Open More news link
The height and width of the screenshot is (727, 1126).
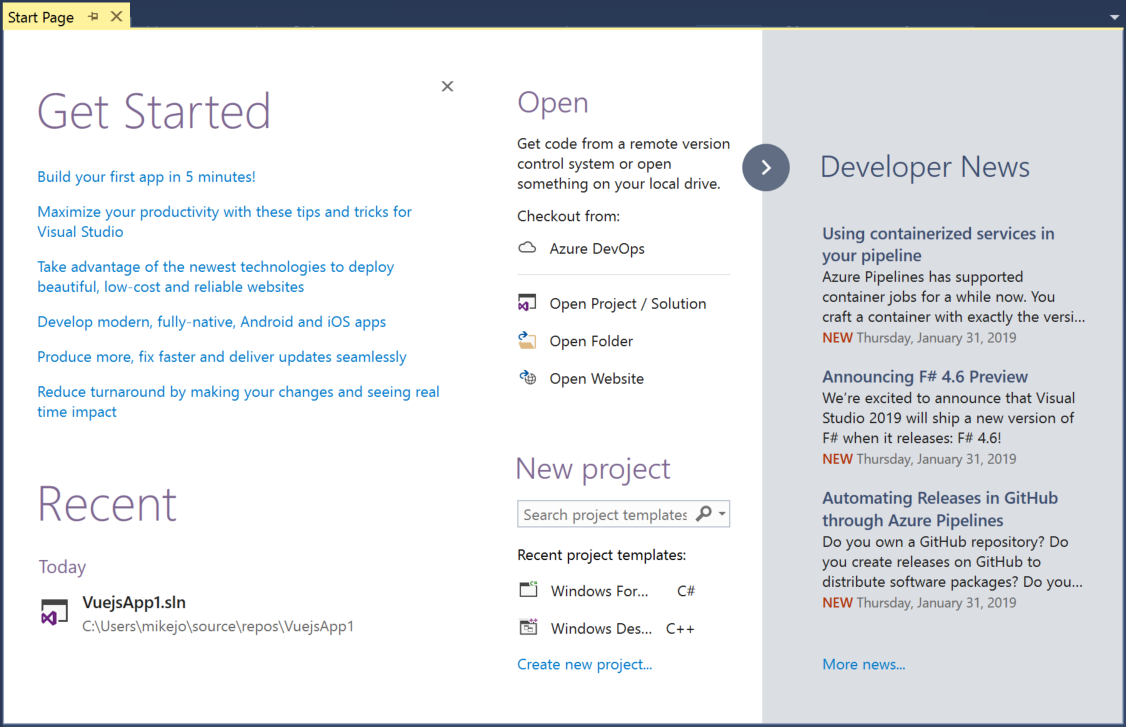tap(863, 664)
